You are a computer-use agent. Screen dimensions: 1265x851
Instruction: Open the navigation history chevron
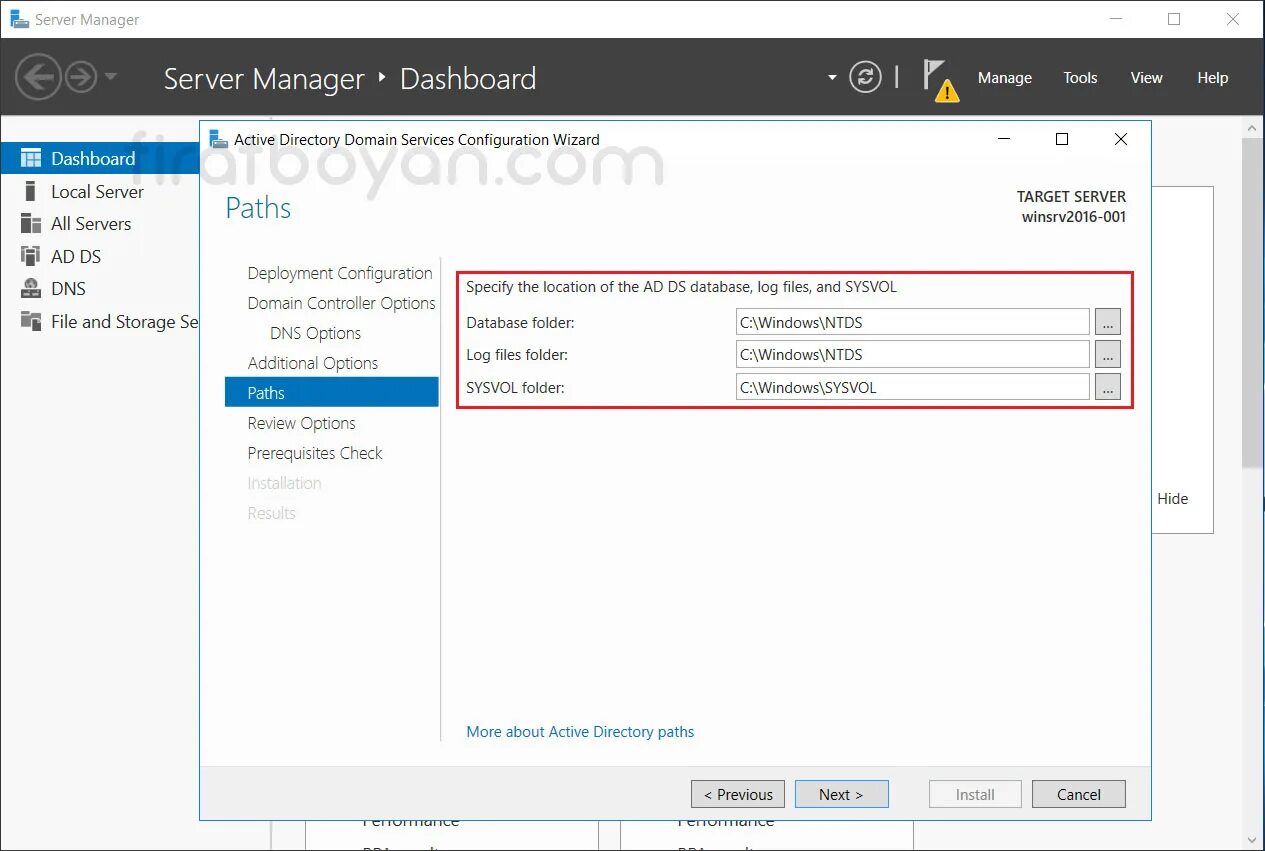[110, 77]
